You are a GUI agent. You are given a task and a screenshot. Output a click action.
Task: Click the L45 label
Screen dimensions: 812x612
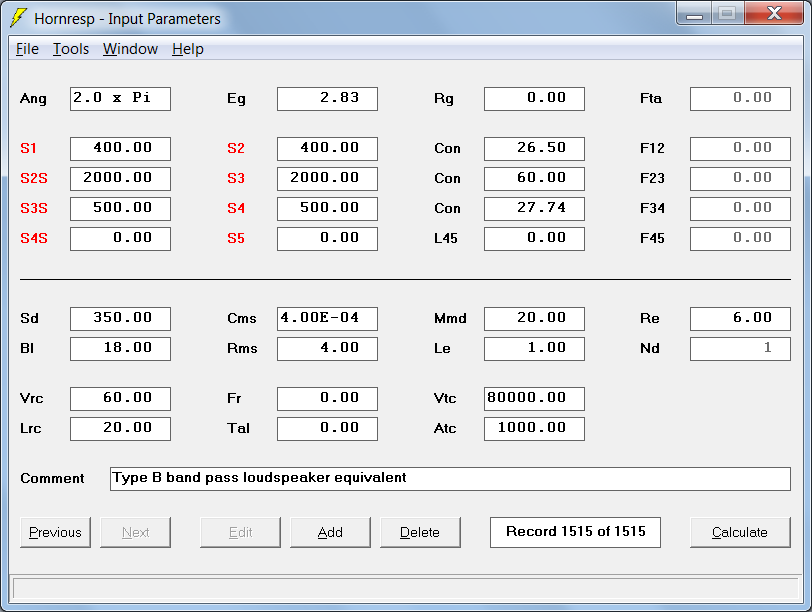point(446,239)
